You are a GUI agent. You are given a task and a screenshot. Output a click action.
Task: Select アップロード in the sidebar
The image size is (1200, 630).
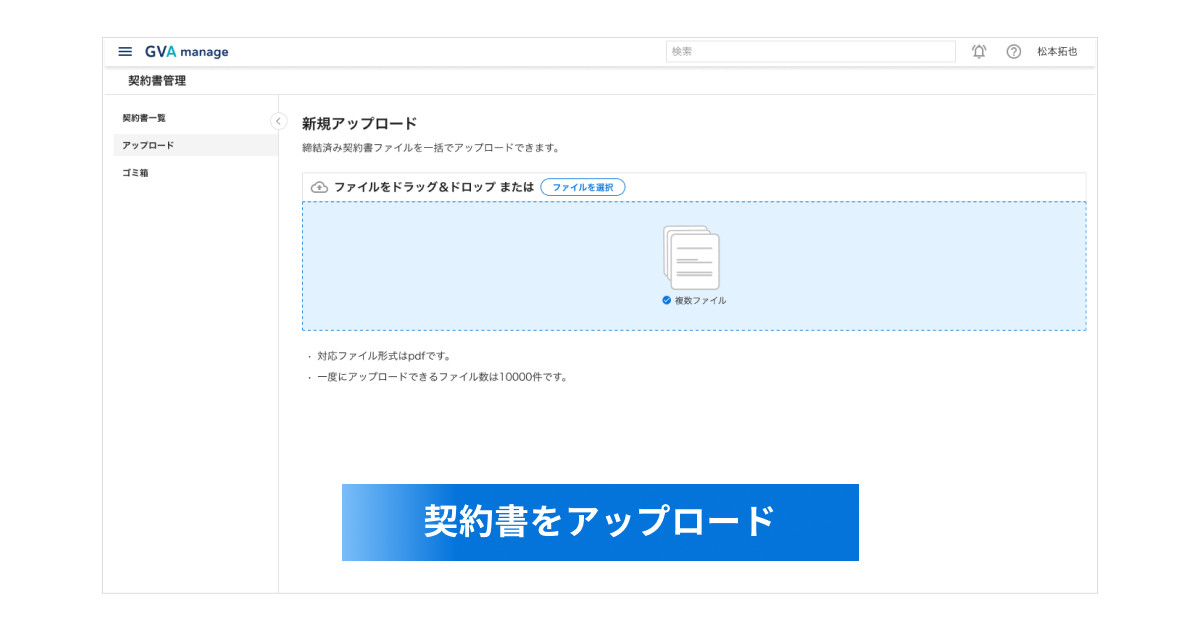coord(196,145)
